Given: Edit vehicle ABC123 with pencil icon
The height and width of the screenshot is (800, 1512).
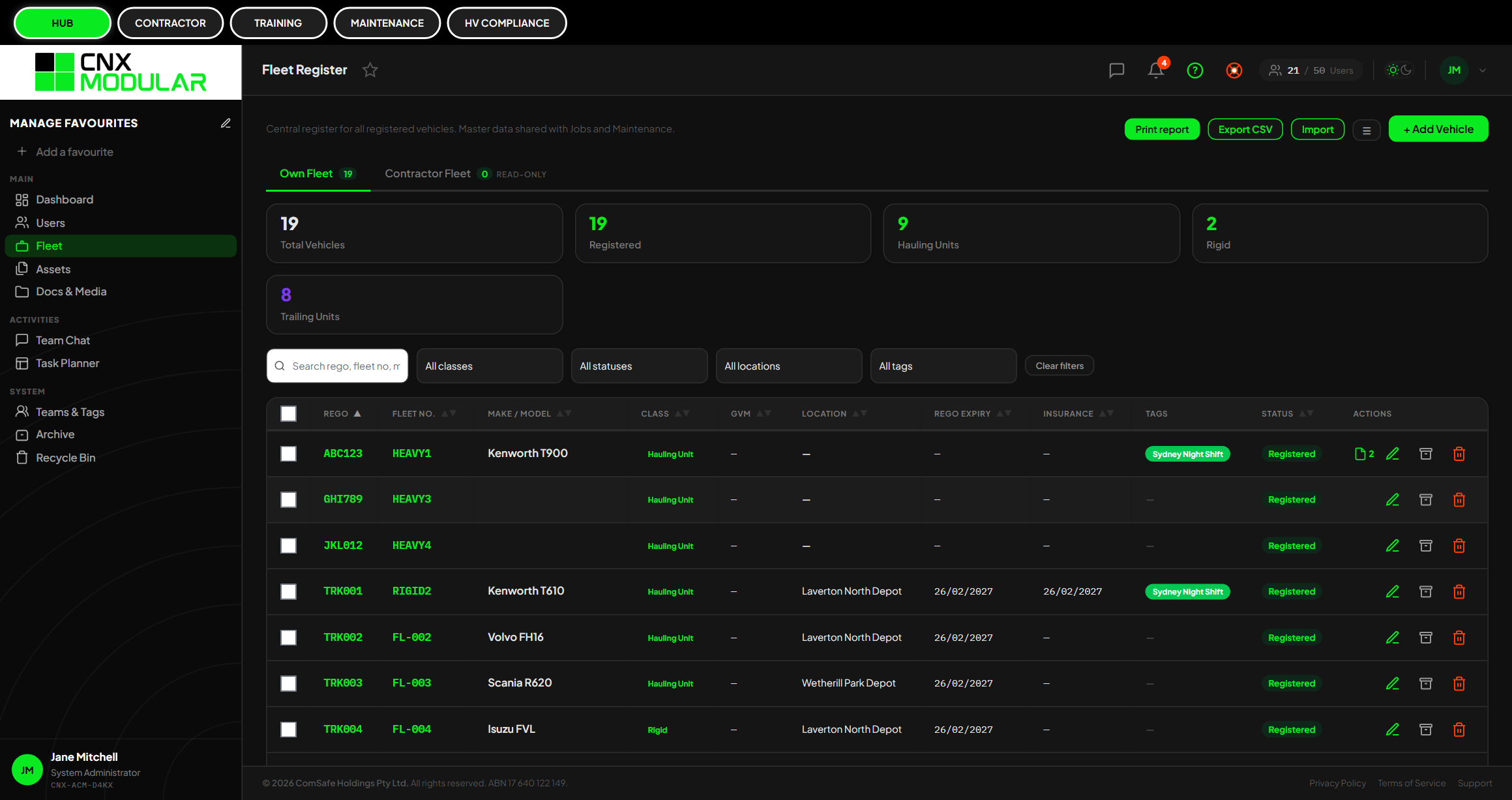Looking at the screenshot, I should tap(1393, 454).
